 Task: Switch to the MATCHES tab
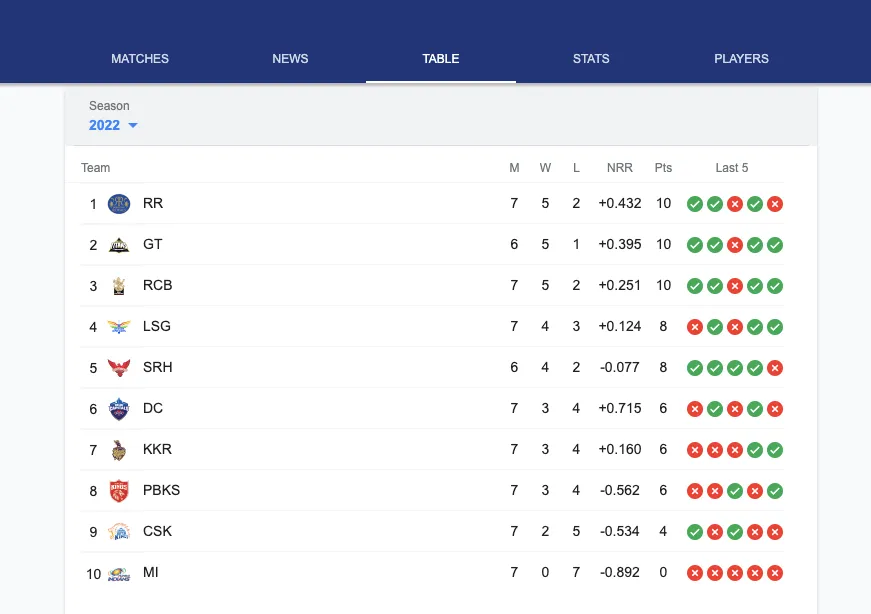point(140,58)
